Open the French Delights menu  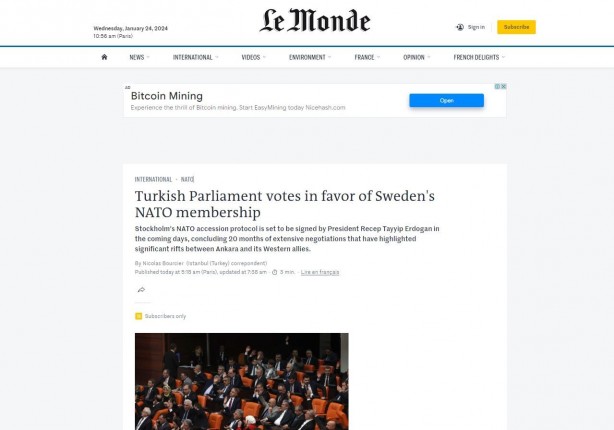coord(479,57)
